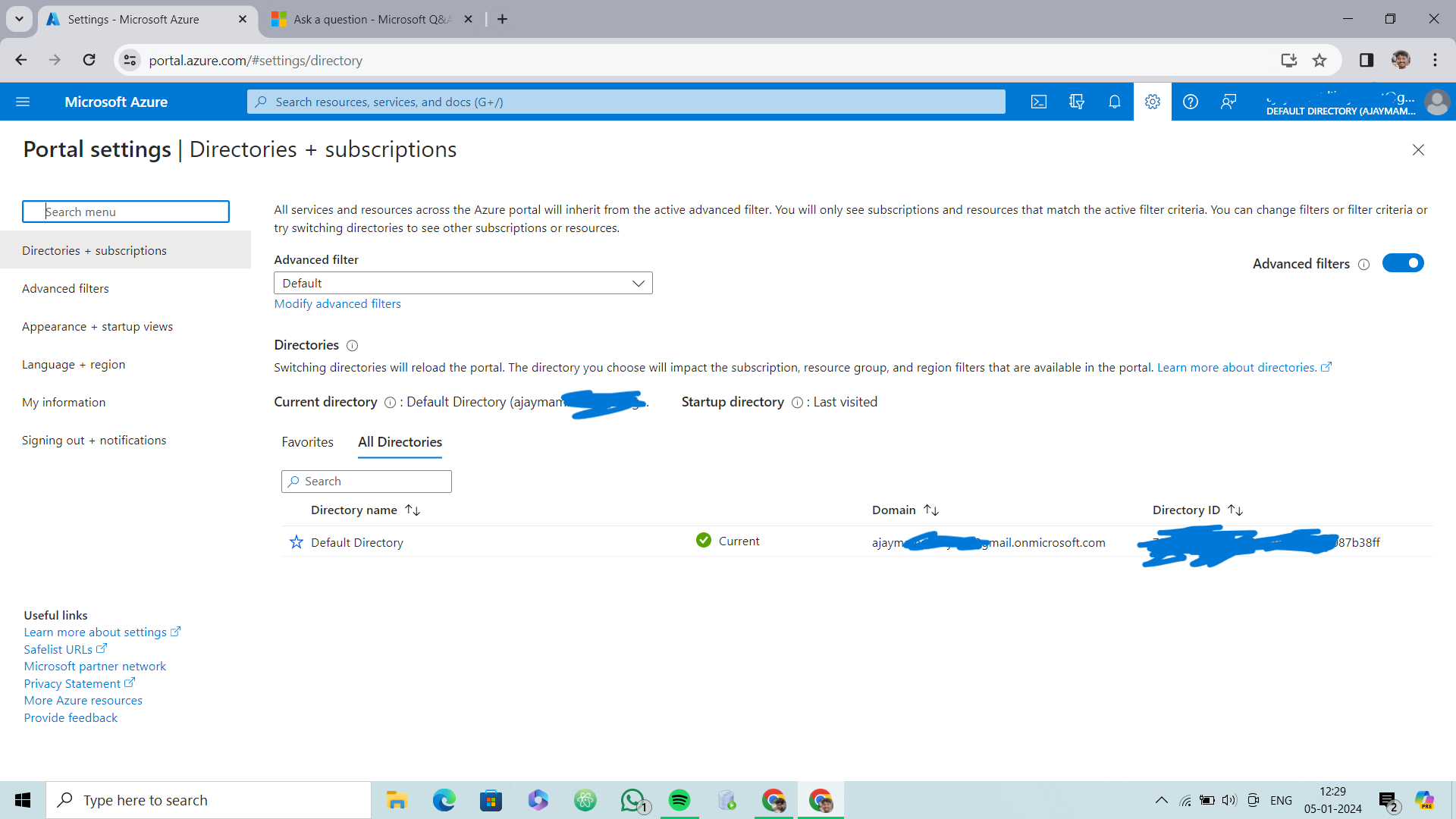Open the browser side panel icon
Image resolution: width=1456 pixels, height=819 pixels.
point(1367,60)
